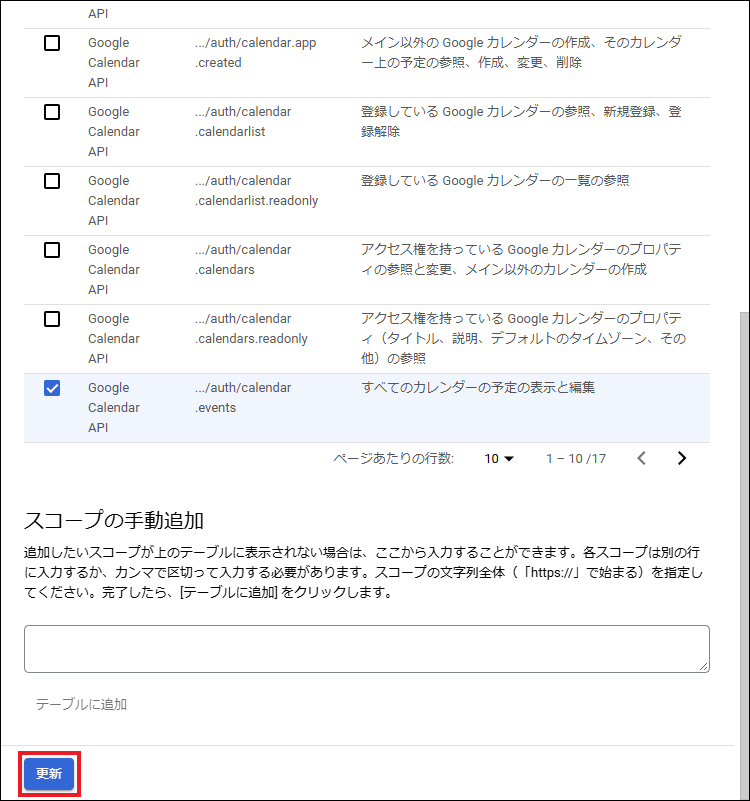
Task: Click the 登録している Google カレンダーの一覧の参照 description
Action: tap(494, 181)
